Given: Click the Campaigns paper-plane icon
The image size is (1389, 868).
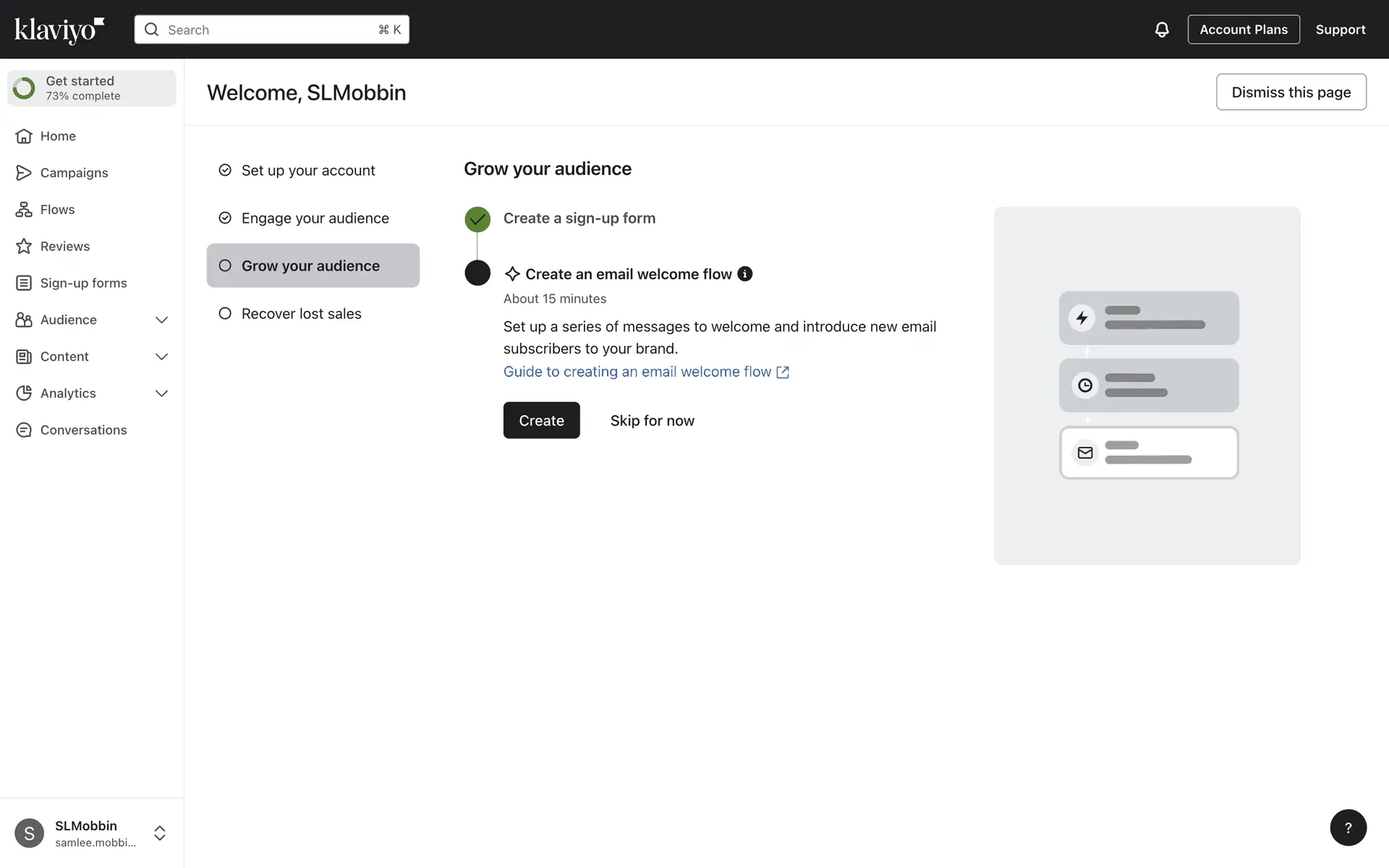Looking at the screenshot, I should click(24, 173).
